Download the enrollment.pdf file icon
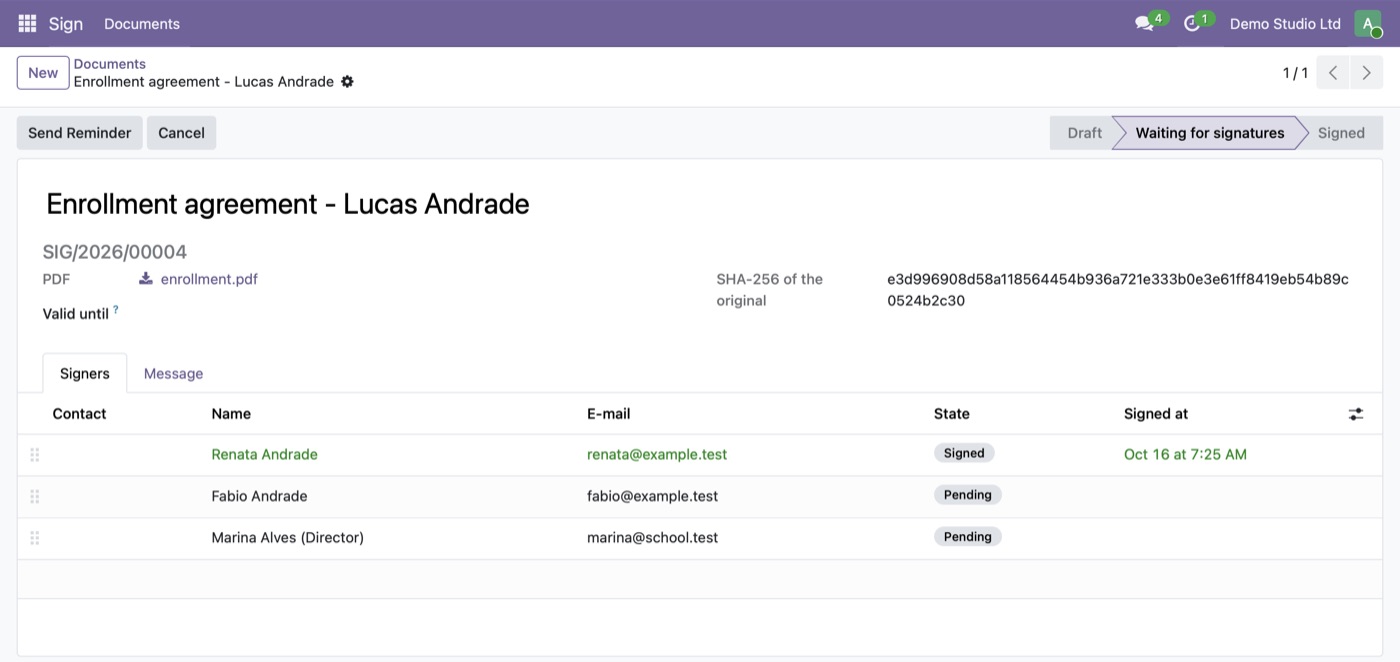The height and width of the screenshot is (662, 1400). pyautogui.click(x=146, y=279)
